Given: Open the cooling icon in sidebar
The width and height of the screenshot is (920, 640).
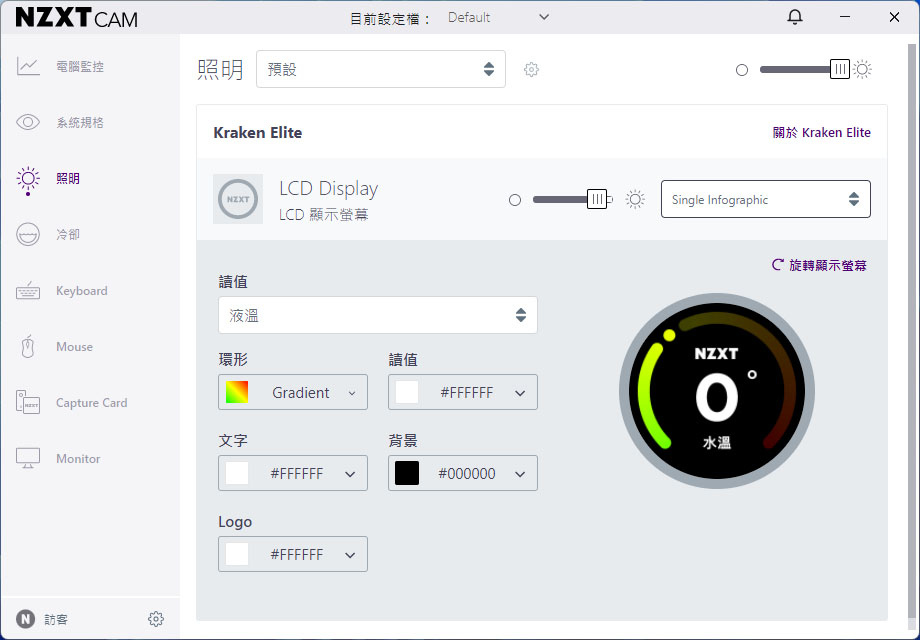Looking at the screenshot, I should pyautogui.click(x=28, y=234).
